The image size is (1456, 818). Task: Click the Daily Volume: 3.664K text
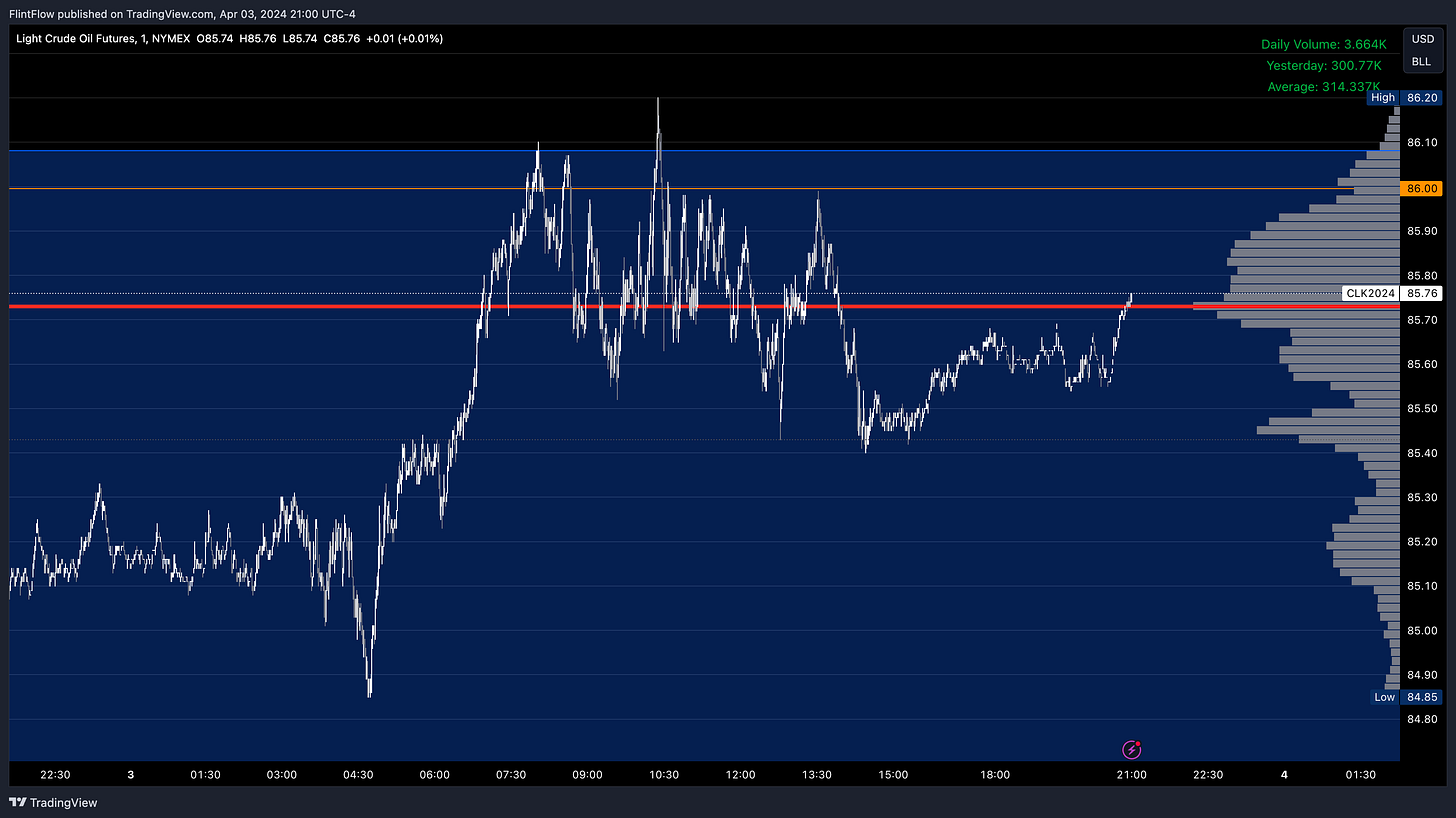pyautogui.click(x=1323, y=44)
